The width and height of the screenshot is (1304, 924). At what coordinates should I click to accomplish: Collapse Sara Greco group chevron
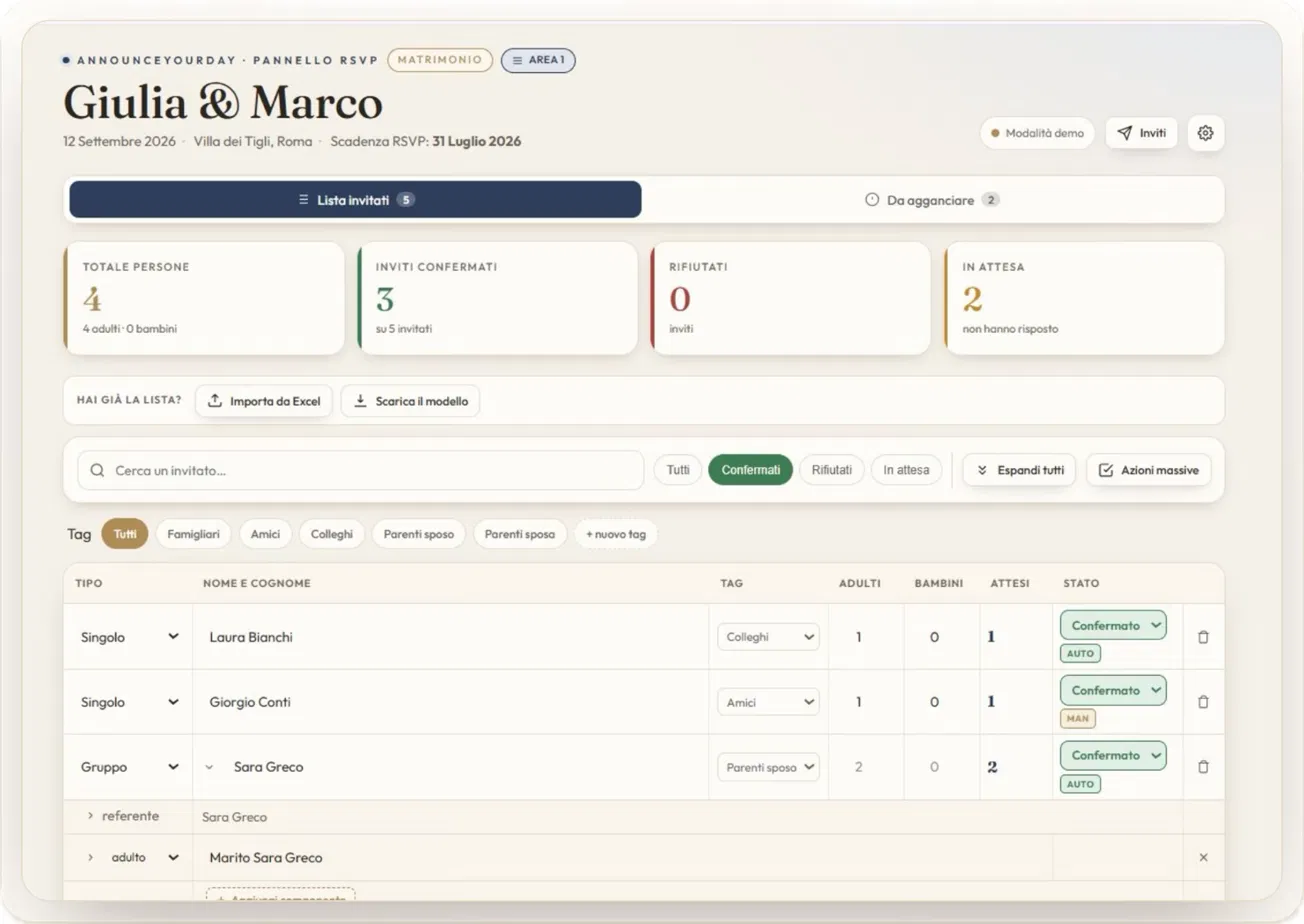click(209, 767)
